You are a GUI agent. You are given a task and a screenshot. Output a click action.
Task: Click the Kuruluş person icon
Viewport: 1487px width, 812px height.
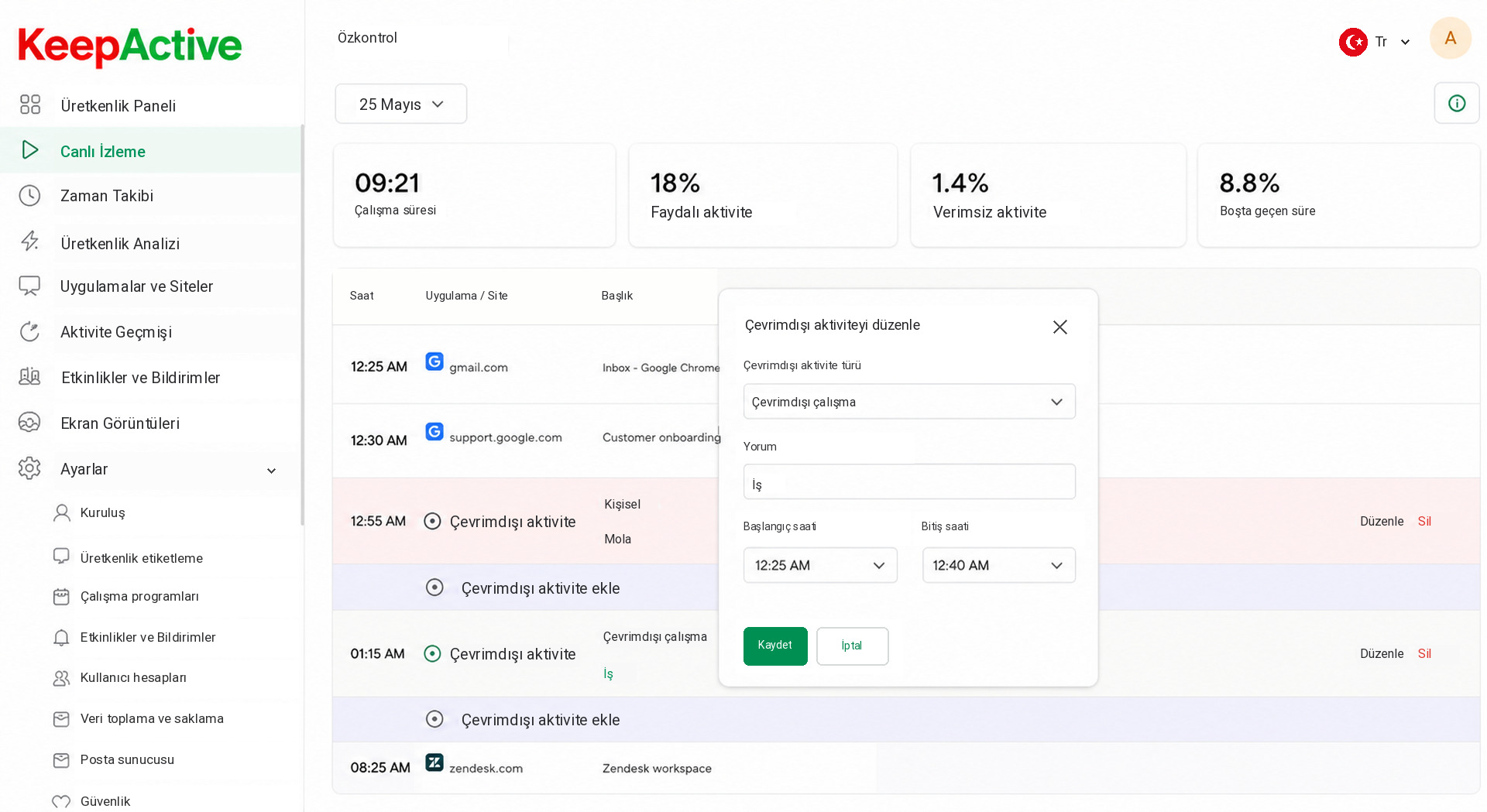tap(61, 512)
